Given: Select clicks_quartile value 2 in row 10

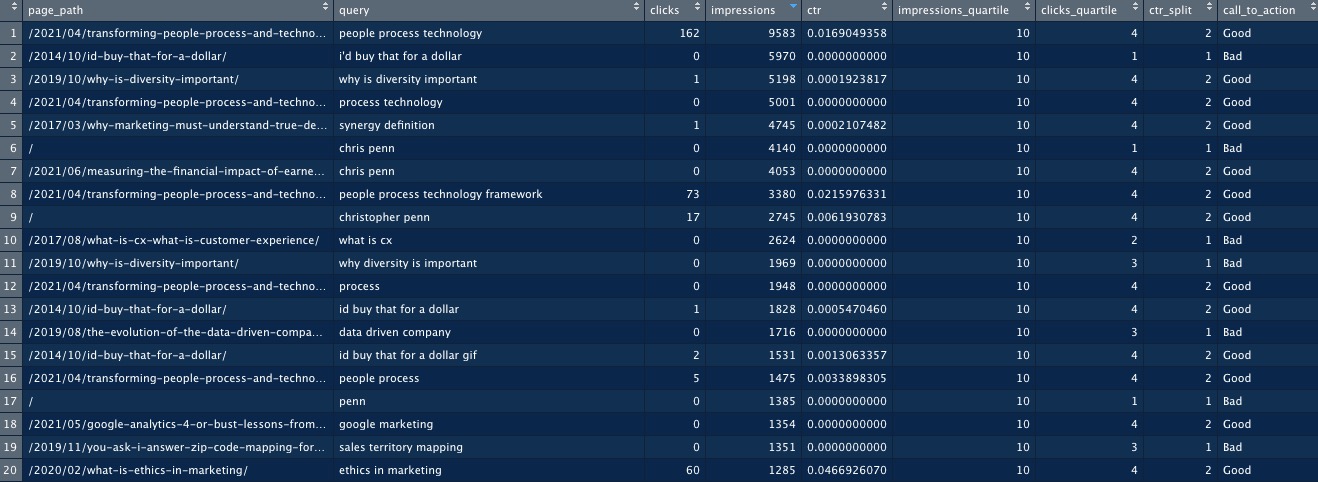Looking at the screenshot, I should 1136,240.
